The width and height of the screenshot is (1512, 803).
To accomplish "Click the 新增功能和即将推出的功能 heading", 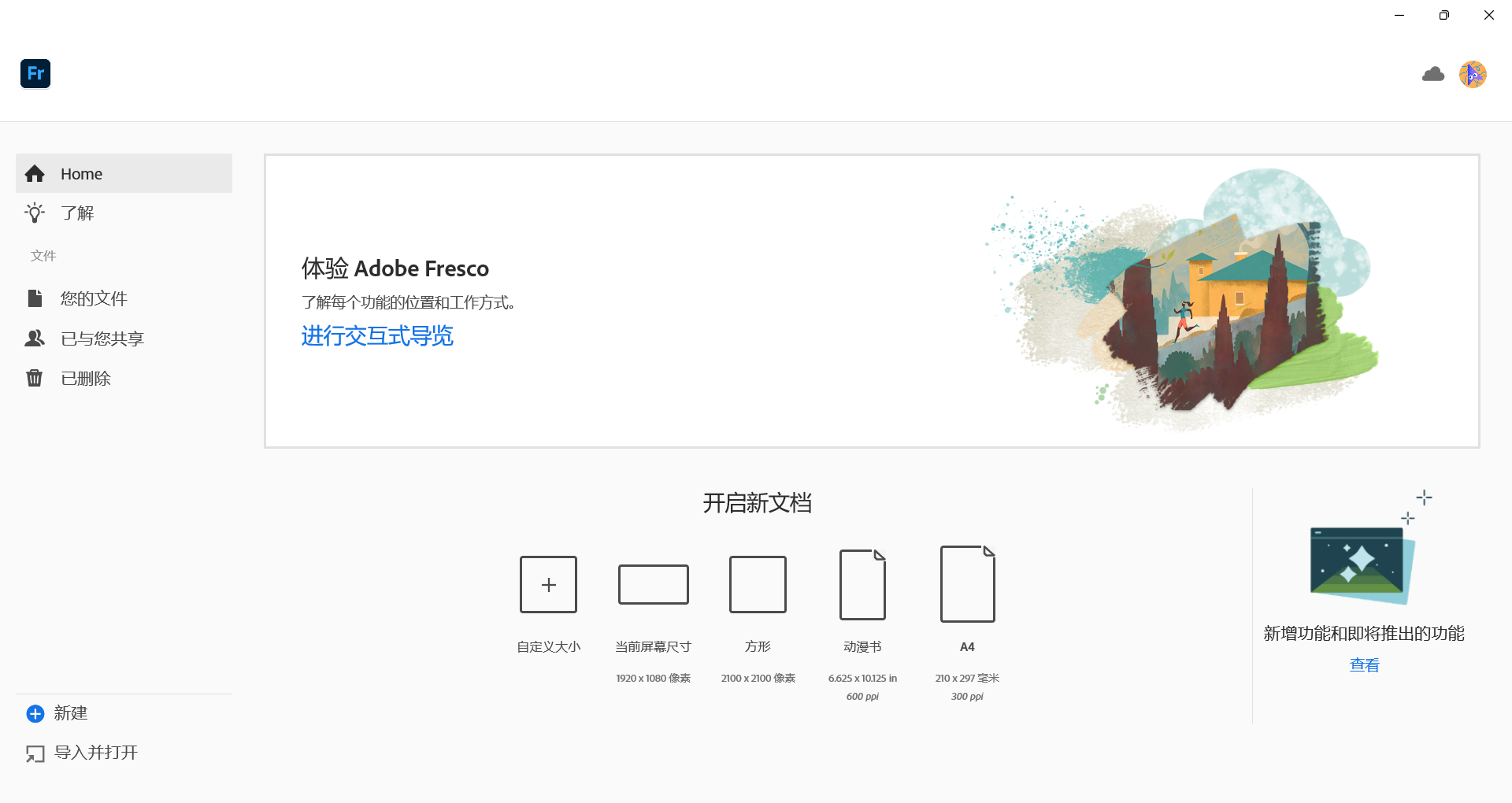I will pos(1364,633).
